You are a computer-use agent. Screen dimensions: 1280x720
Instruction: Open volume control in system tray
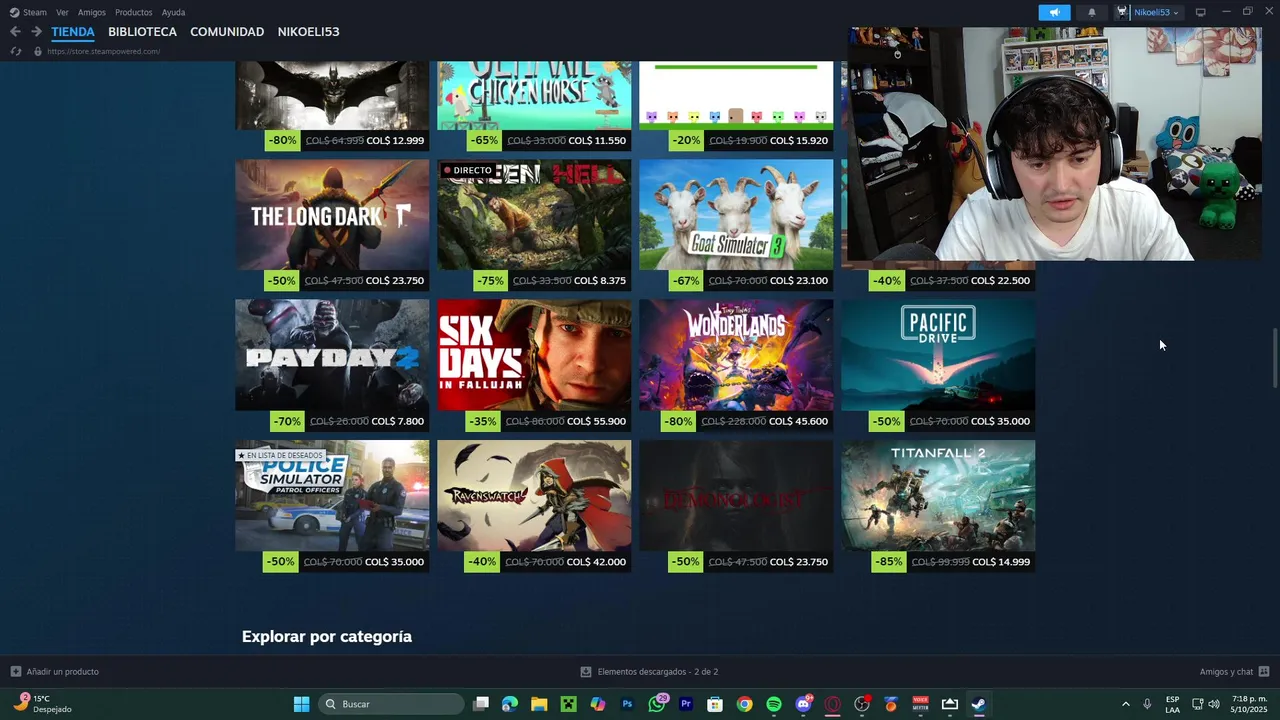pos(1214,704)
